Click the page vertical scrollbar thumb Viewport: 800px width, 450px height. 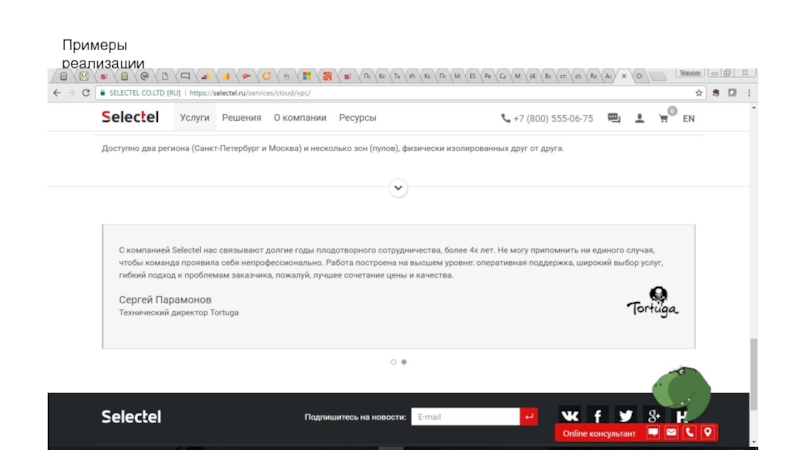pos(754,374)
